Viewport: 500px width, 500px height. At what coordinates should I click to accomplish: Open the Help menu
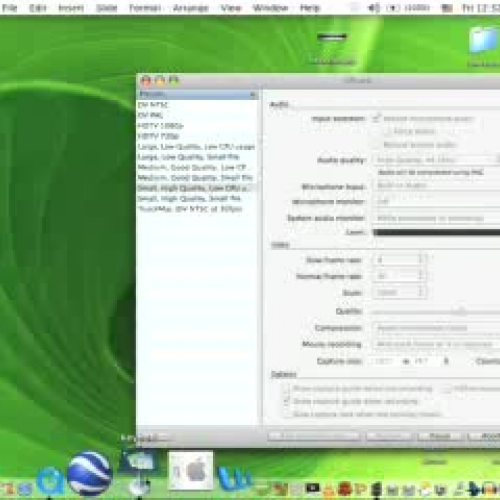click(x=310, y=8)
